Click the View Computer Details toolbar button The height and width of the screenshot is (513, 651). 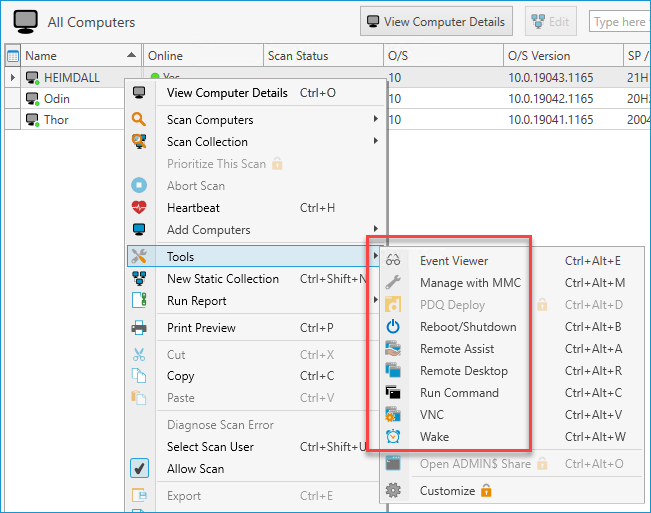pyautogui.click(x=436, y=22)
